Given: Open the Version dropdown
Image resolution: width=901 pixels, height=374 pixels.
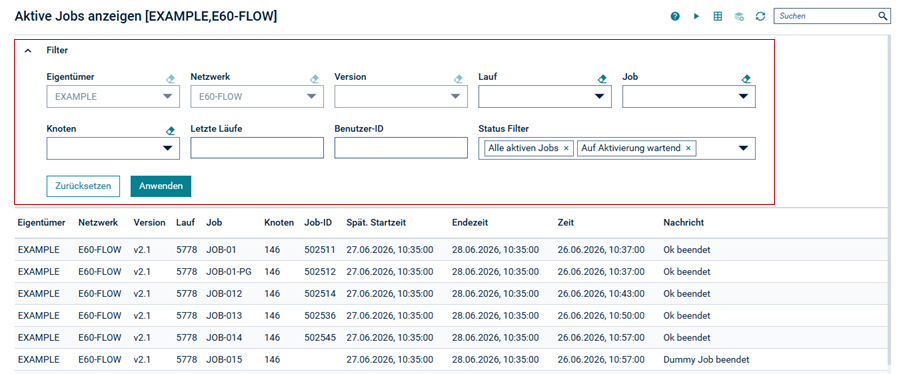Looking at the screenshot, I should click(401, 97).
